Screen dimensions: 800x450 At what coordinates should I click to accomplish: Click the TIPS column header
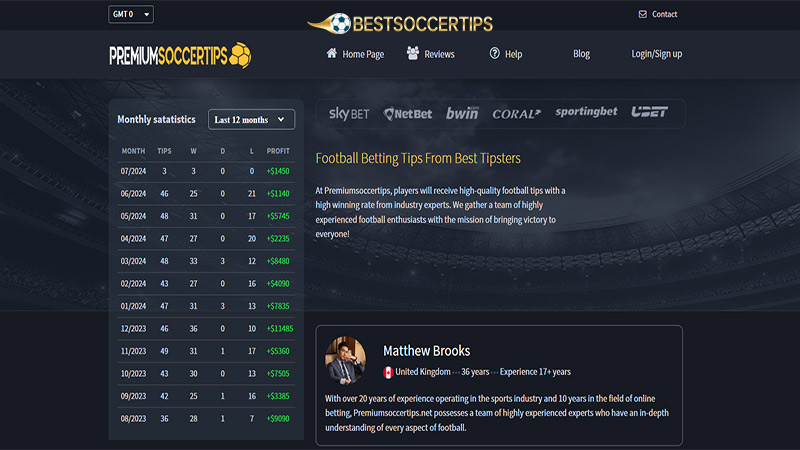(x=164, y=151)
